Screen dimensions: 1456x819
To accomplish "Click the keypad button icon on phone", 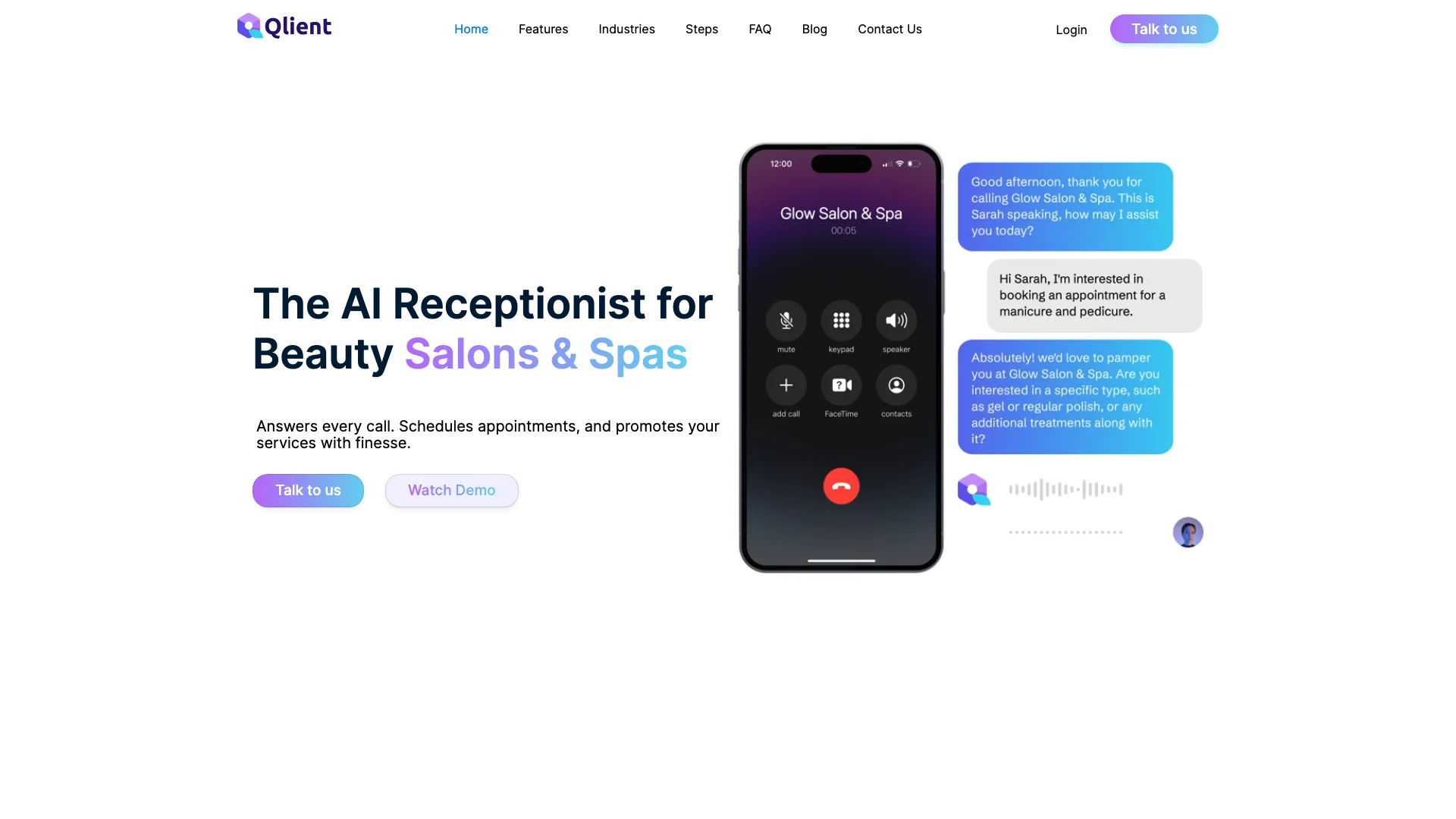I will pos(841,320).
